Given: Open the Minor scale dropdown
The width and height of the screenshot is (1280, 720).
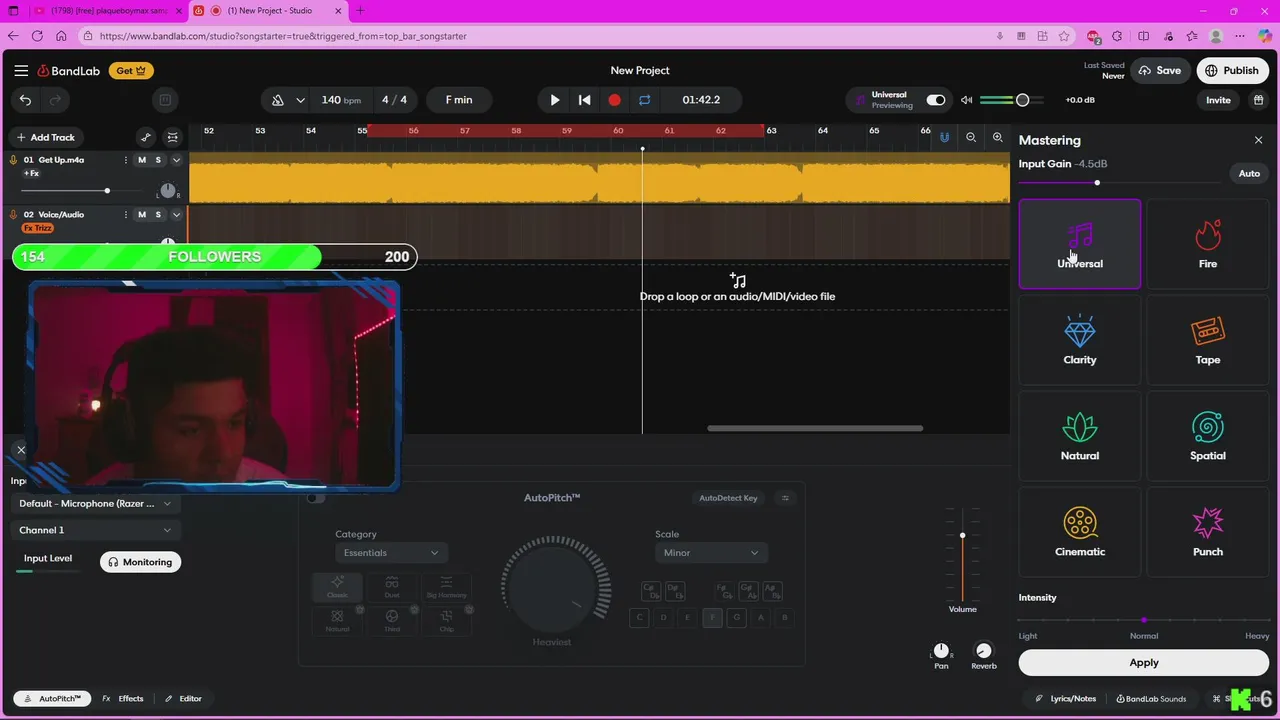Looking at the screenshot, I should click(x=711, y=552).
